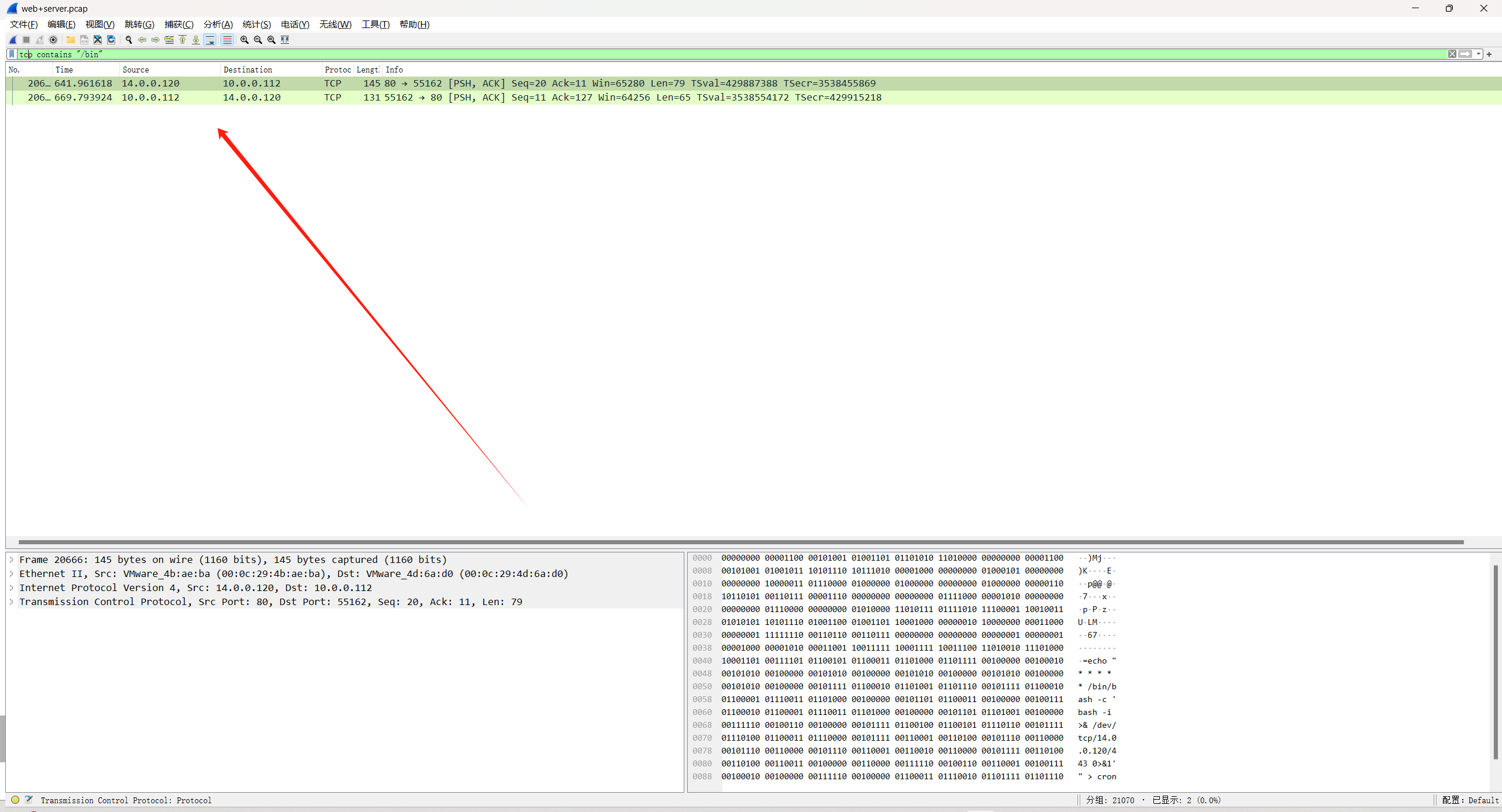Click the capture options gear icon

coord(53,40)
